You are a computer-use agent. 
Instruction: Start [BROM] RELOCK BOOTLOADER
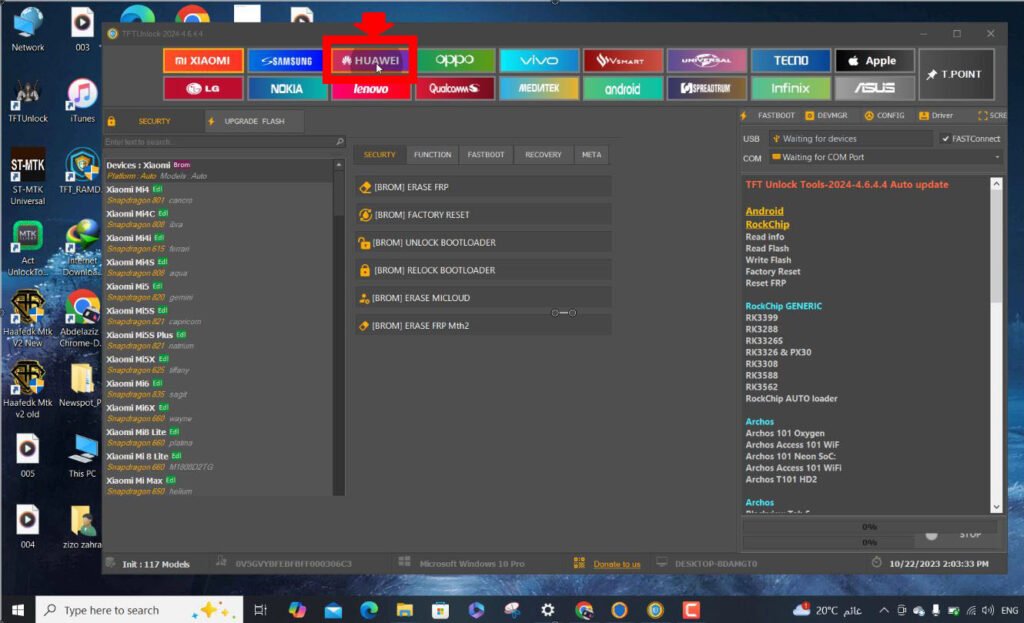(x=483, y=270)
